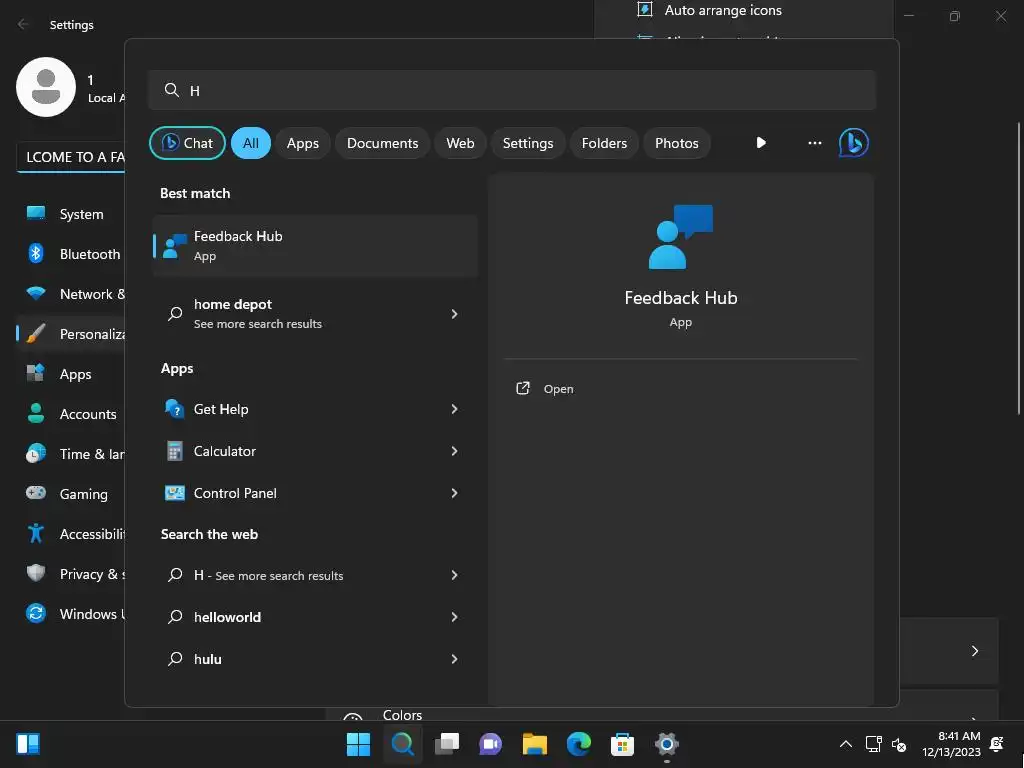
Task: Open the Bing Chat filter pill
Action: 187,143
